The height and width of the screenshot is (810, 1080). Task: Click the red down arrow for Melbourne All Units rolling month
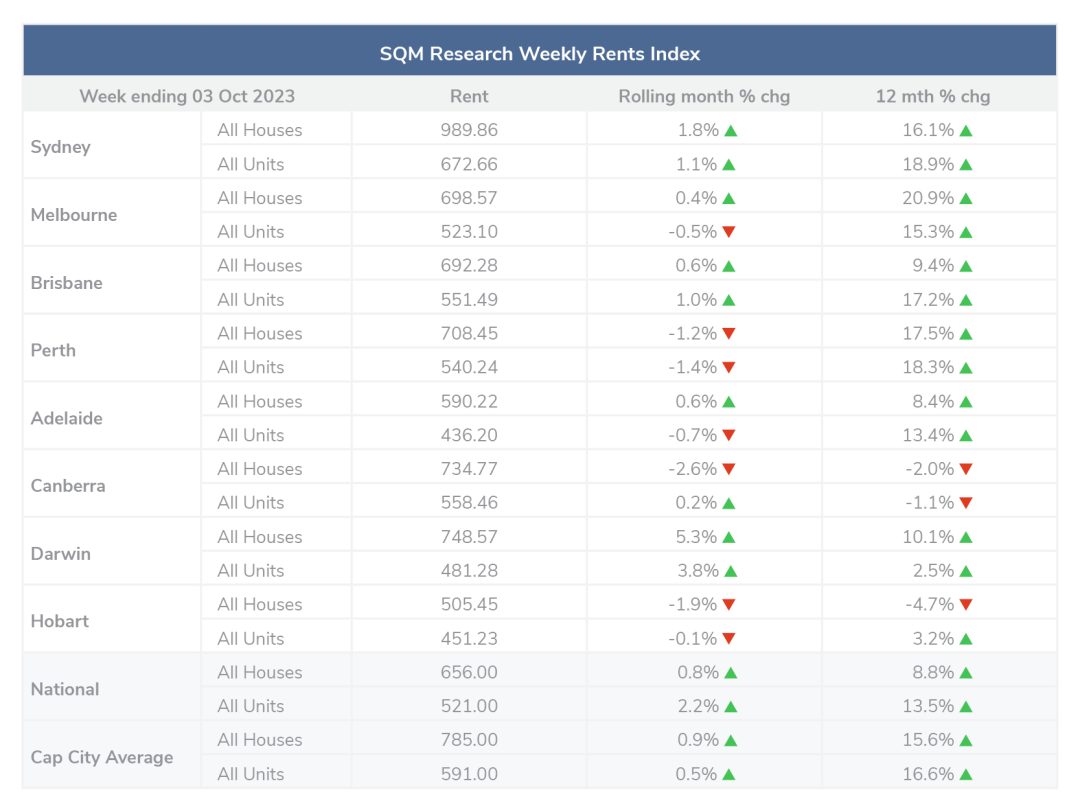[729, 232]
